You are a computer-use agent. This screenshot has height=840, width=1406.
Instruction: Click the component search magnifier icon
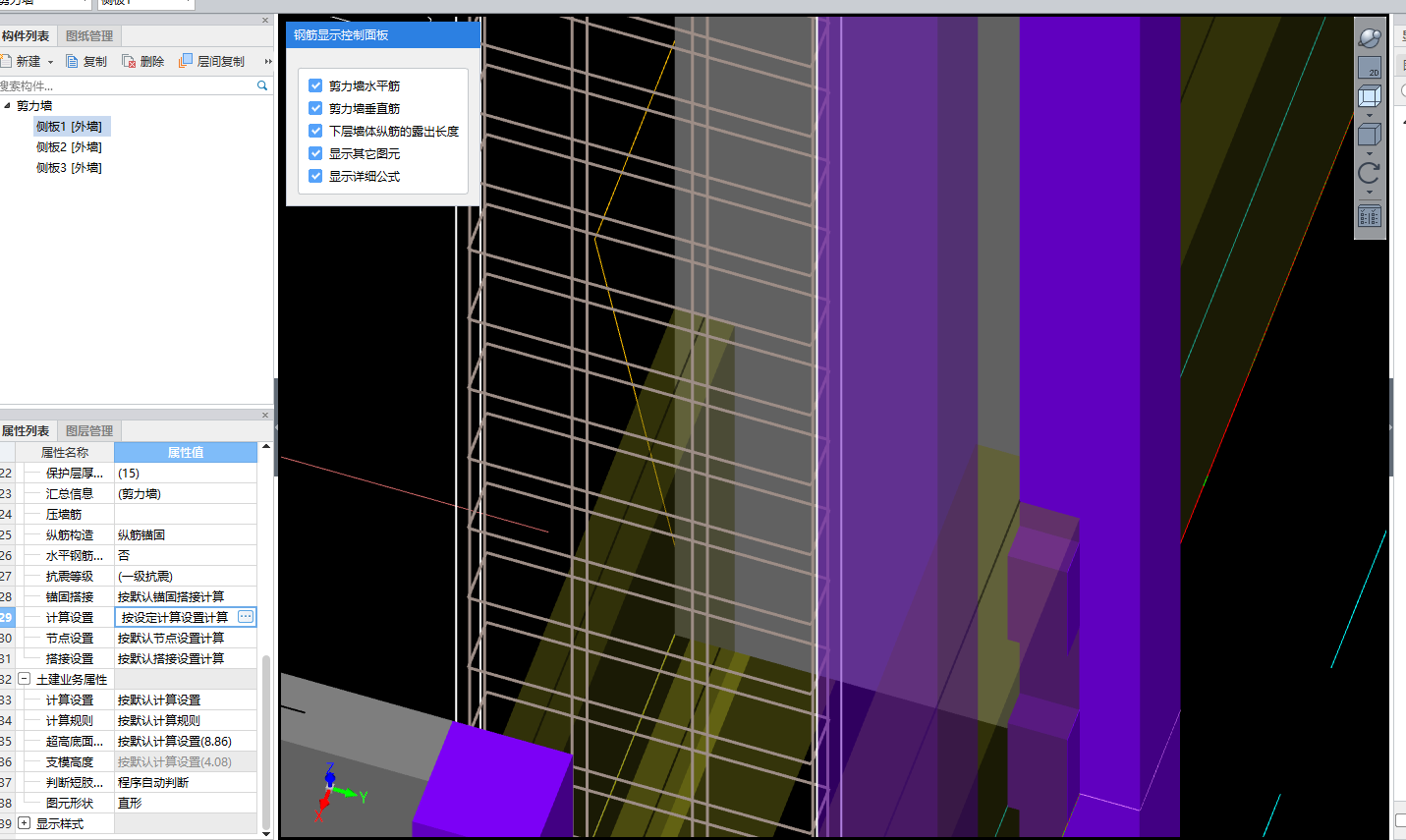(262, 85)
